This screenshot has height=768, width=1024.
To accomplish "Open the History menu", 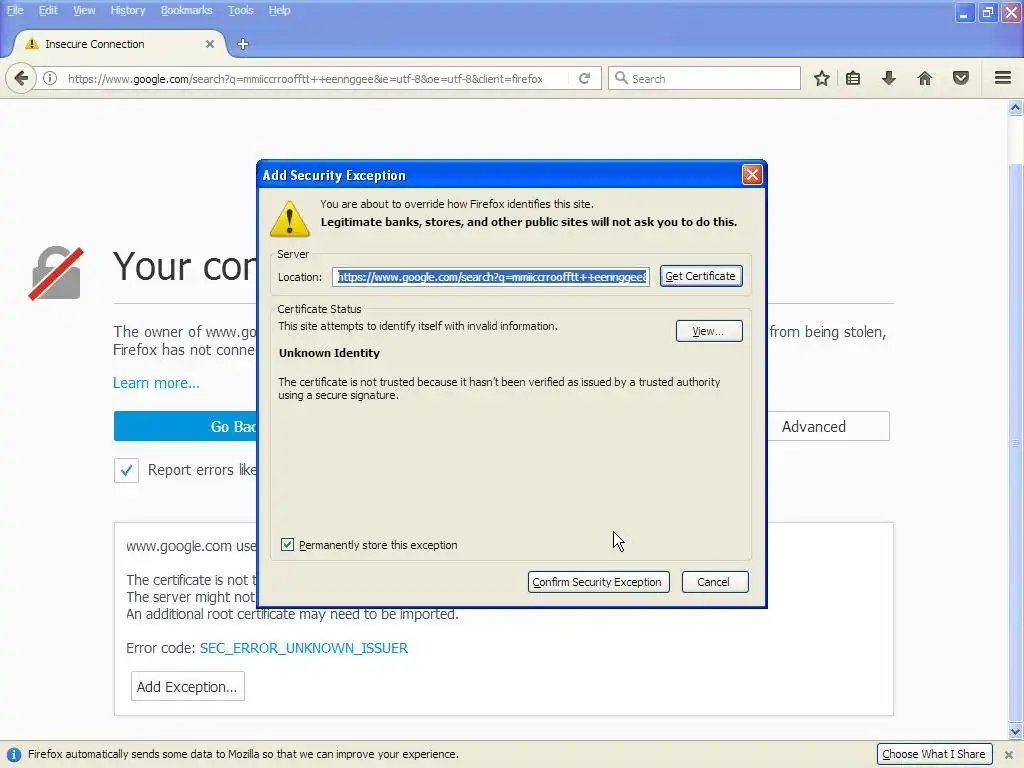I will point(127,10).
